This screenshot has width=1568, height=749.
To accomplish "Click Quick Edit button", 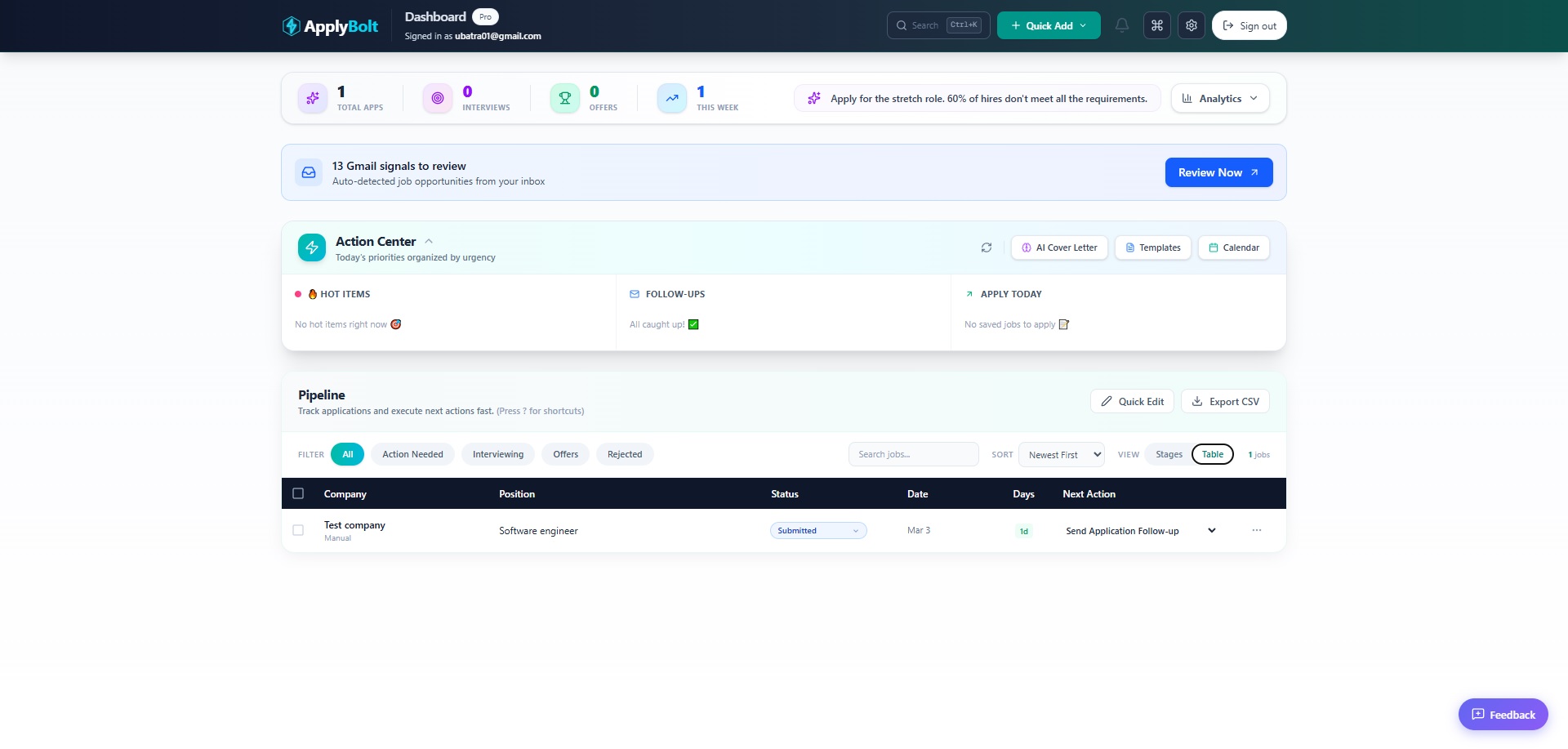I will 1132,401.
